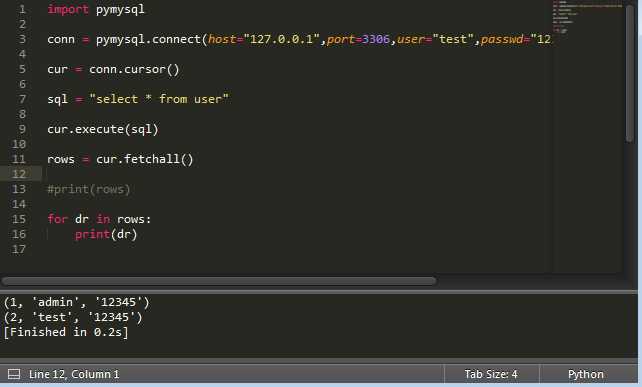Open the Python syntax selector

585,374
